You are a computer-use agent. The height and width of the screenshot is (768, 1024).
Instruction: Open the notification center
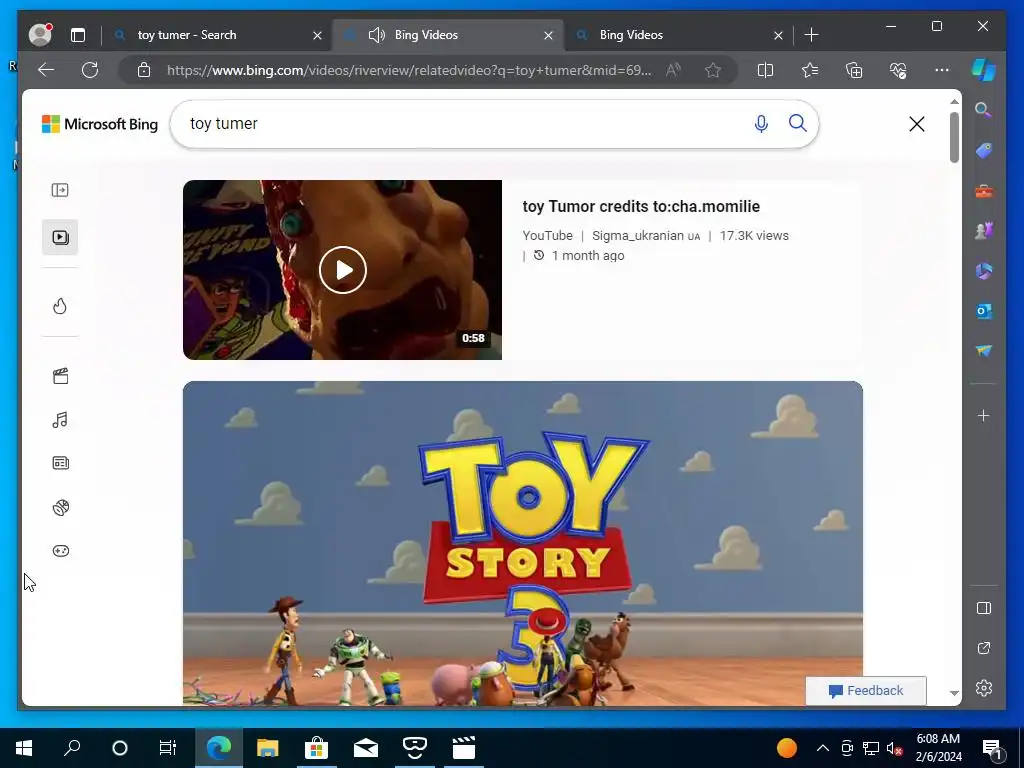point(992,748)
